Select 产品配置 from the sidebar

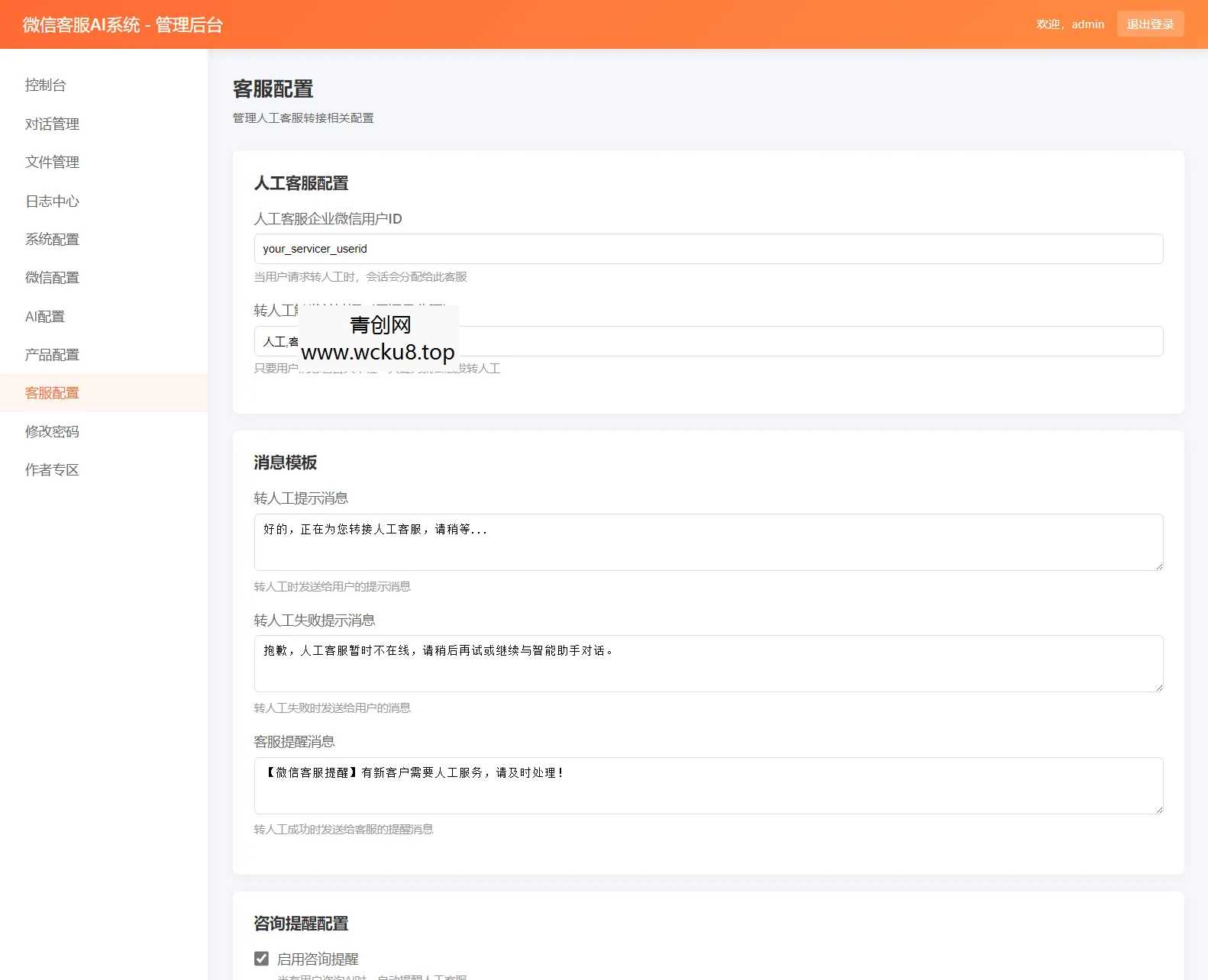point(104,354)
